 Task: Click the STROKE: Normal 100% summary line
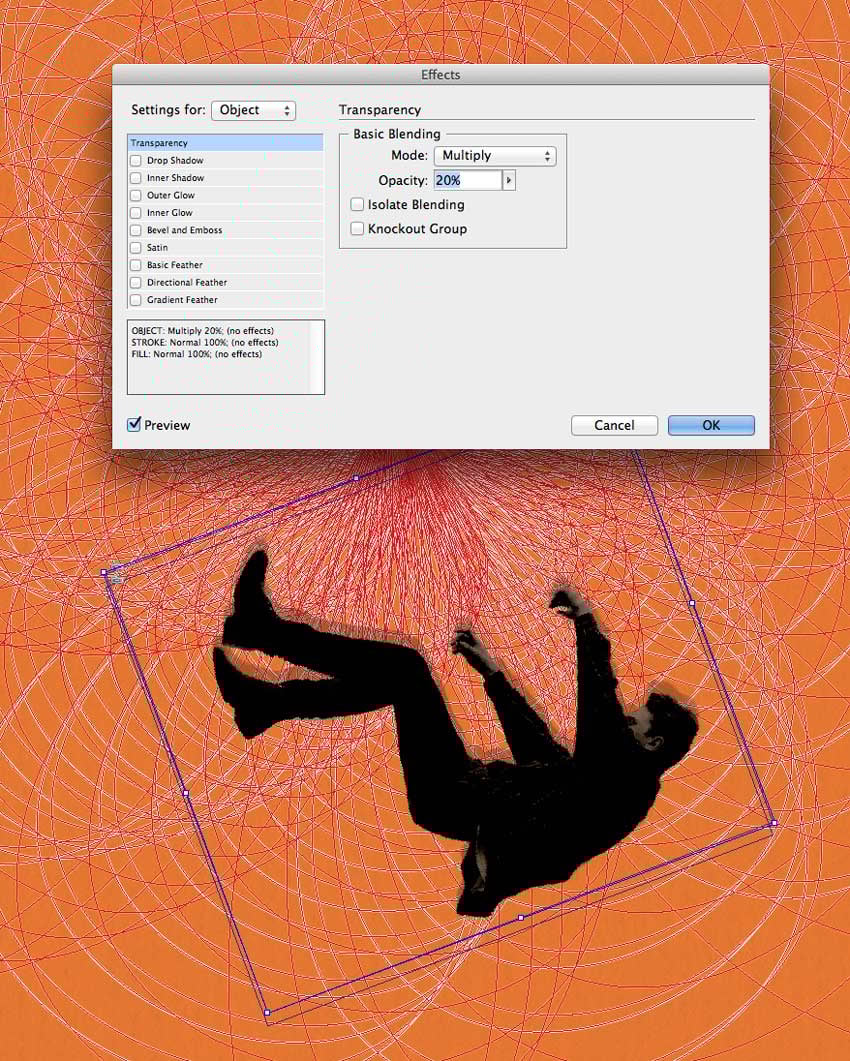[204, 342]
